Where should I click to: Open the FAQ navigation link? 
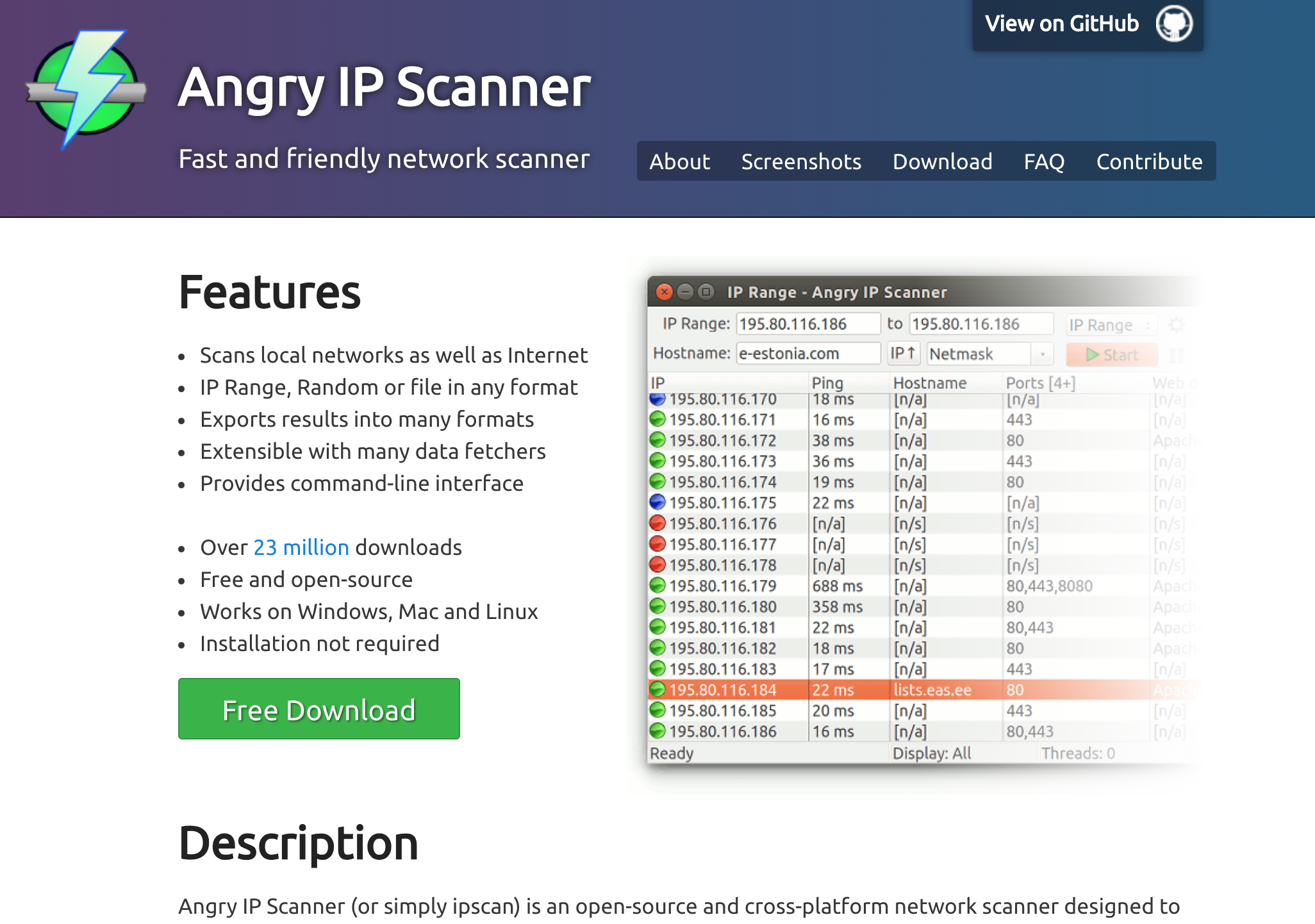click(x=1043, y=161)
